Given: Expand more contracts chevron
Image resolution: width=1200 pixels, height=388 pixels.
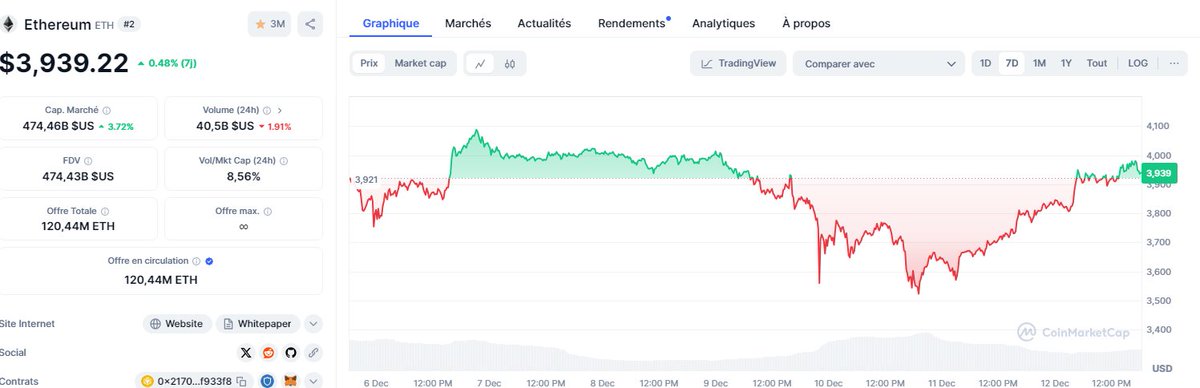Looking at the screenshot, I should (313, 381).
